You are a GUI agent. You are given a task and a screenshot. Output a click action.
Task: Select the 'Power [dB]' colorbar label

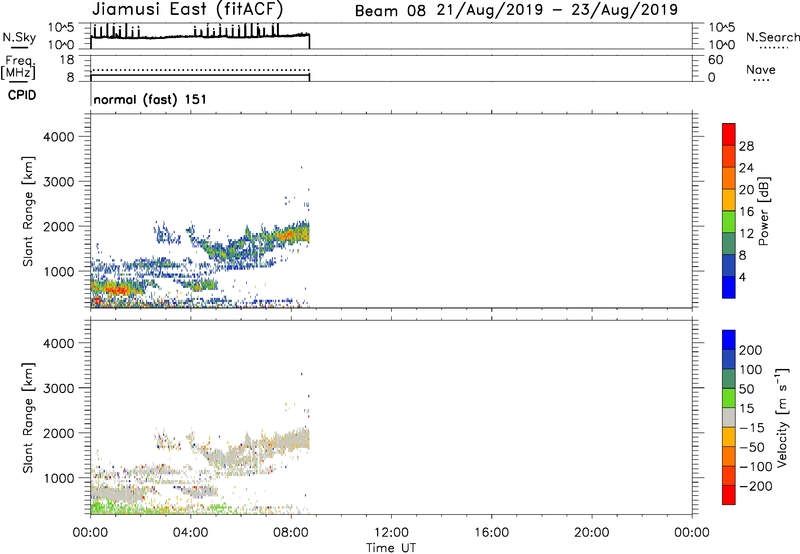click(x=763, y=211)
